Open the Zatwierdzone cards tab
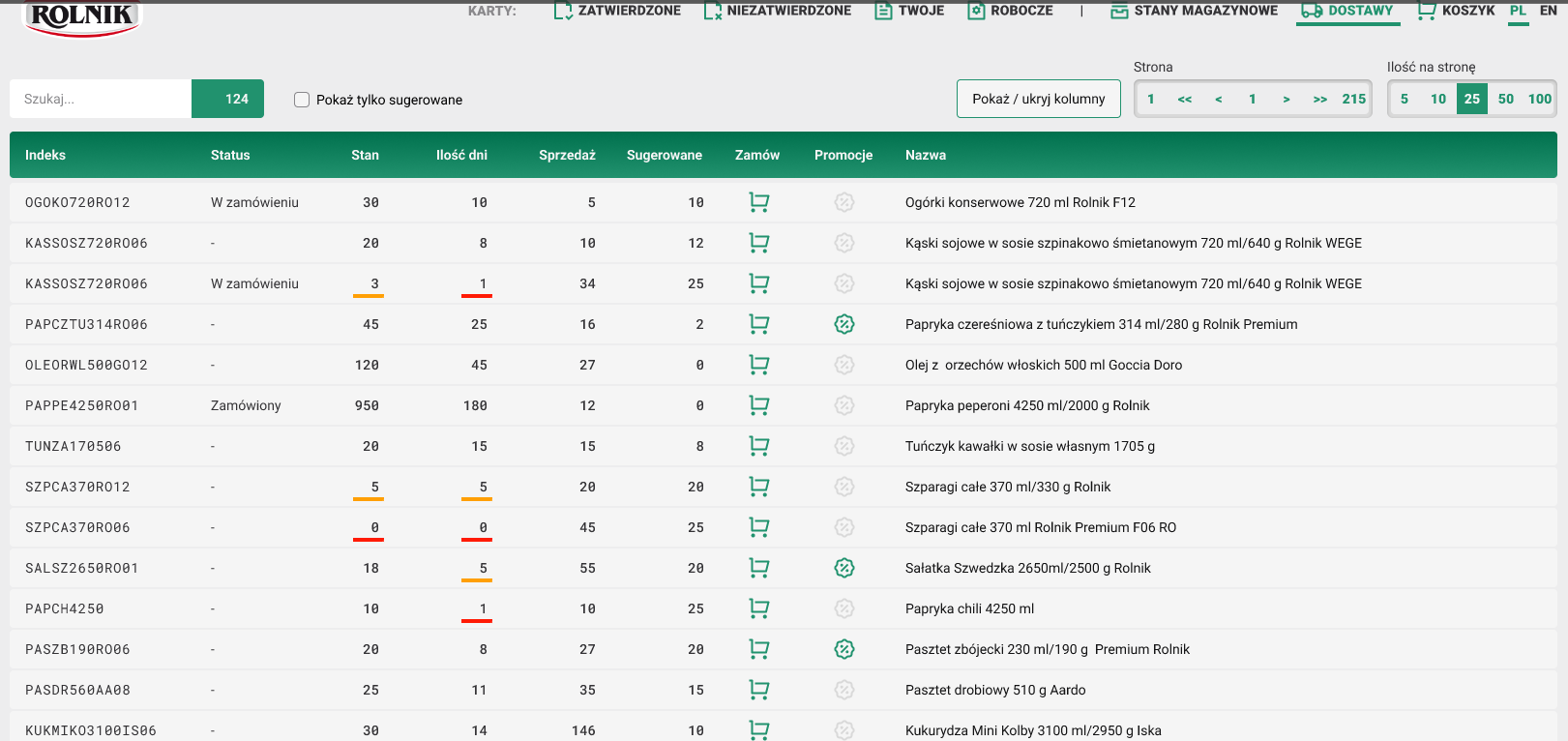Screen dimensions: 1568x741 click(x=617, y=11)
